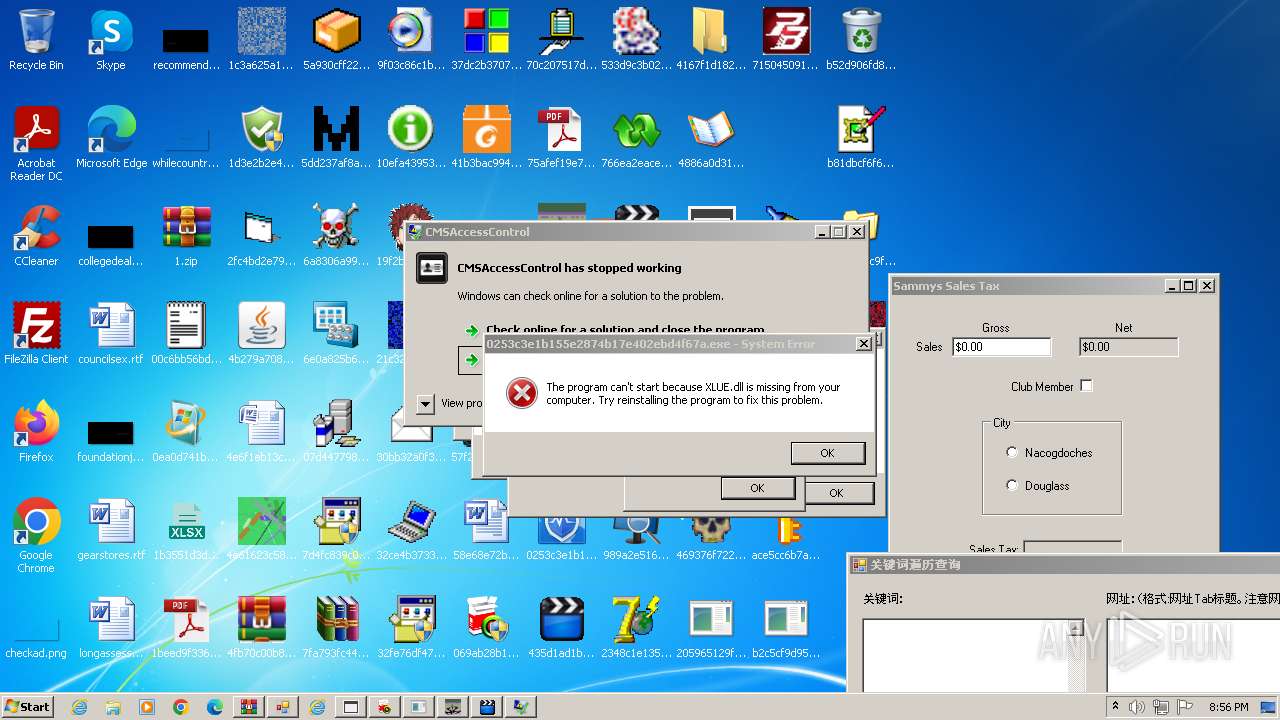Select the green info icon 10efa43953...
The image size is (1280, 720).
pos(411,138)
